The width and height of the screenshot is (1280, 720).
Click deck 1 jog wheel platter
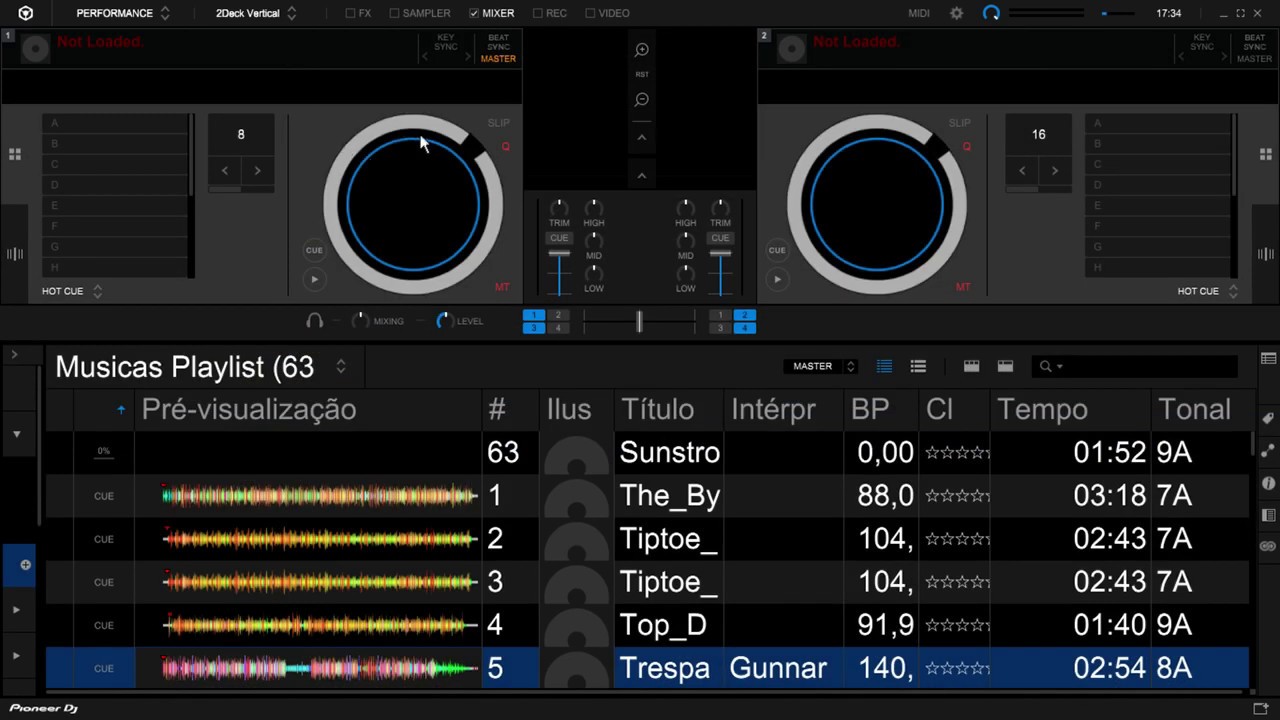tap(413, 205)
